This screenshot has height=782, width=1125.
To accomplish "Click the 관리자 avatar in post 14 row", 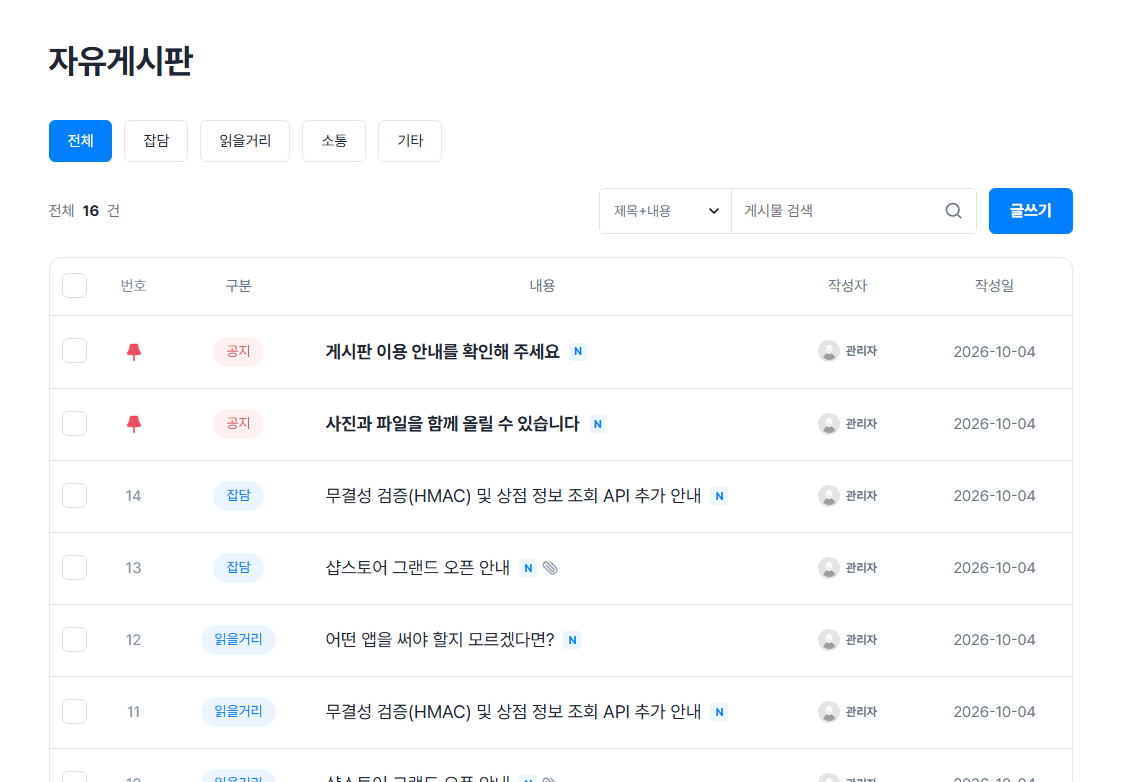I will [829, 496].
